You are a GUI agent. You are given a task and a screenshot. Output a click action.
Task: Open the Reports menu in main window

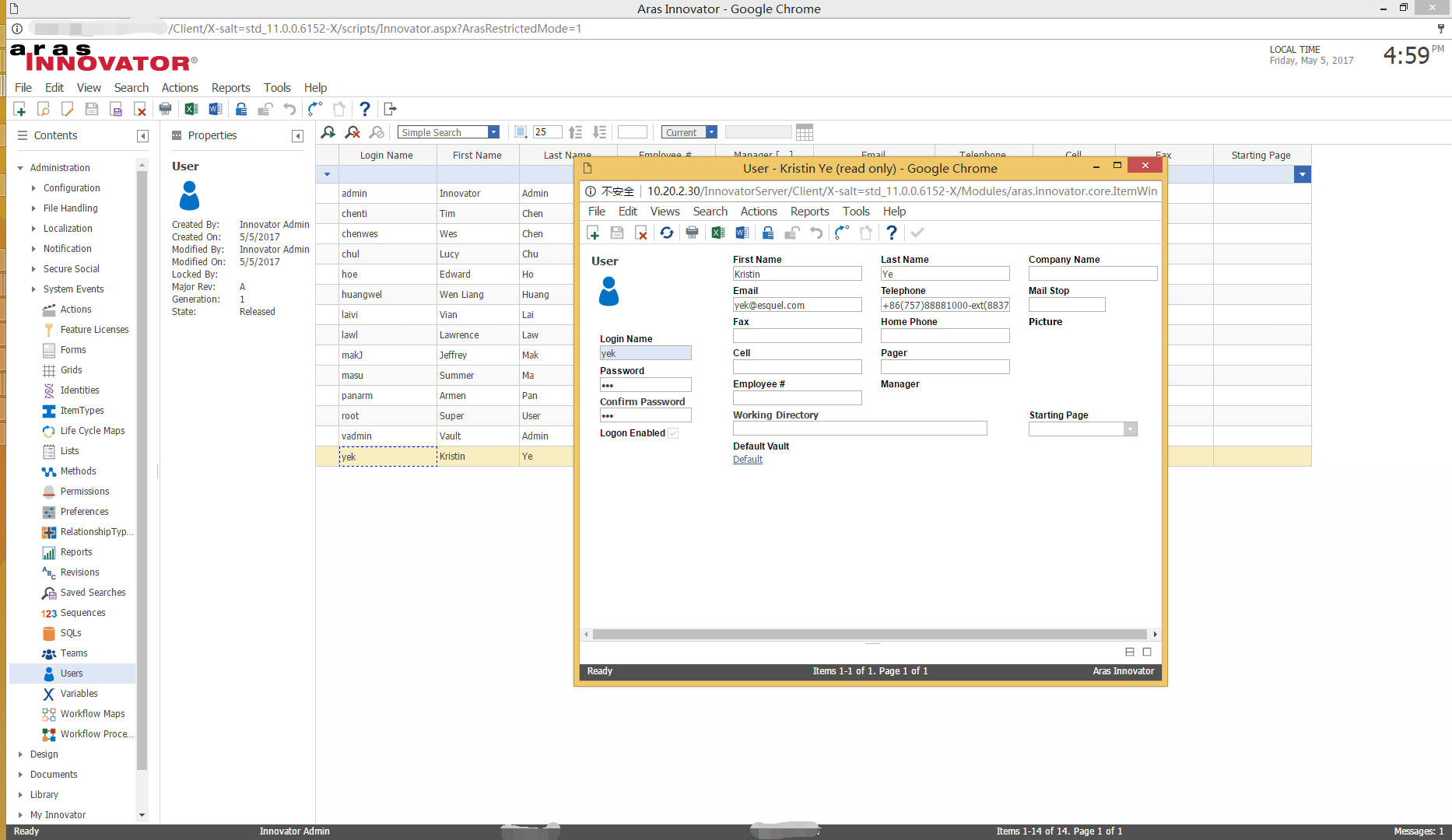click(231, 88)
